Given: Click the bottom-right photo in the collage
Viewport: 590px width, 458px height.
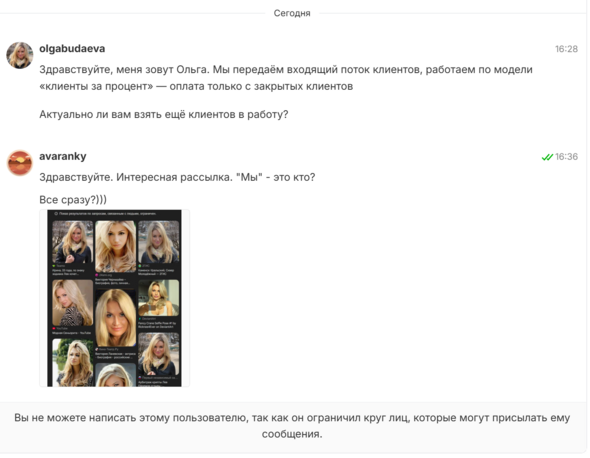Looking at the screenshot, I should coord(158,354).
